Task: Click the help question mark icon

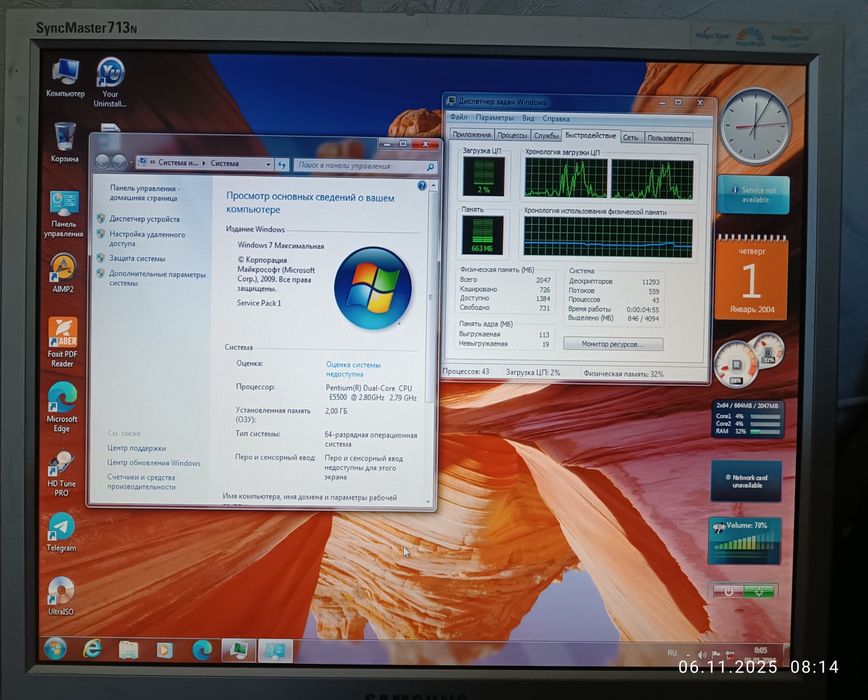Action: click(x=422, y=186)
